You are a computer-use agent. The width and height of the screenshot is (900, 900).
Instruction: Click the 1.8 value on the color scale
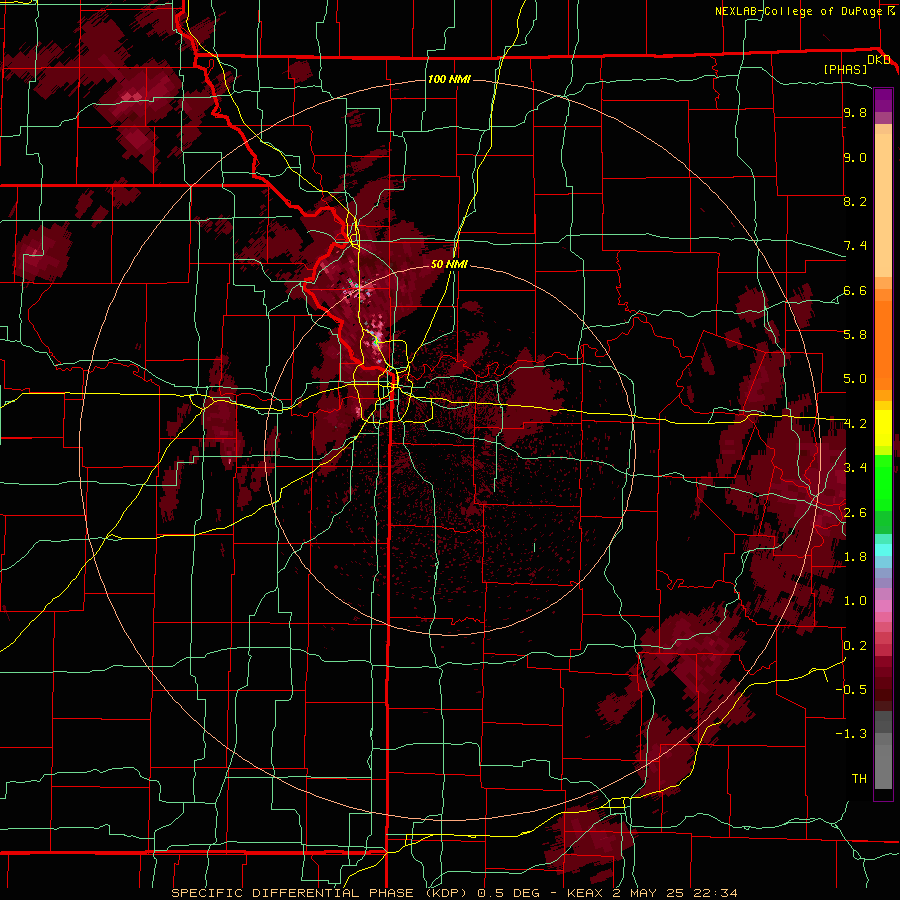855,556
